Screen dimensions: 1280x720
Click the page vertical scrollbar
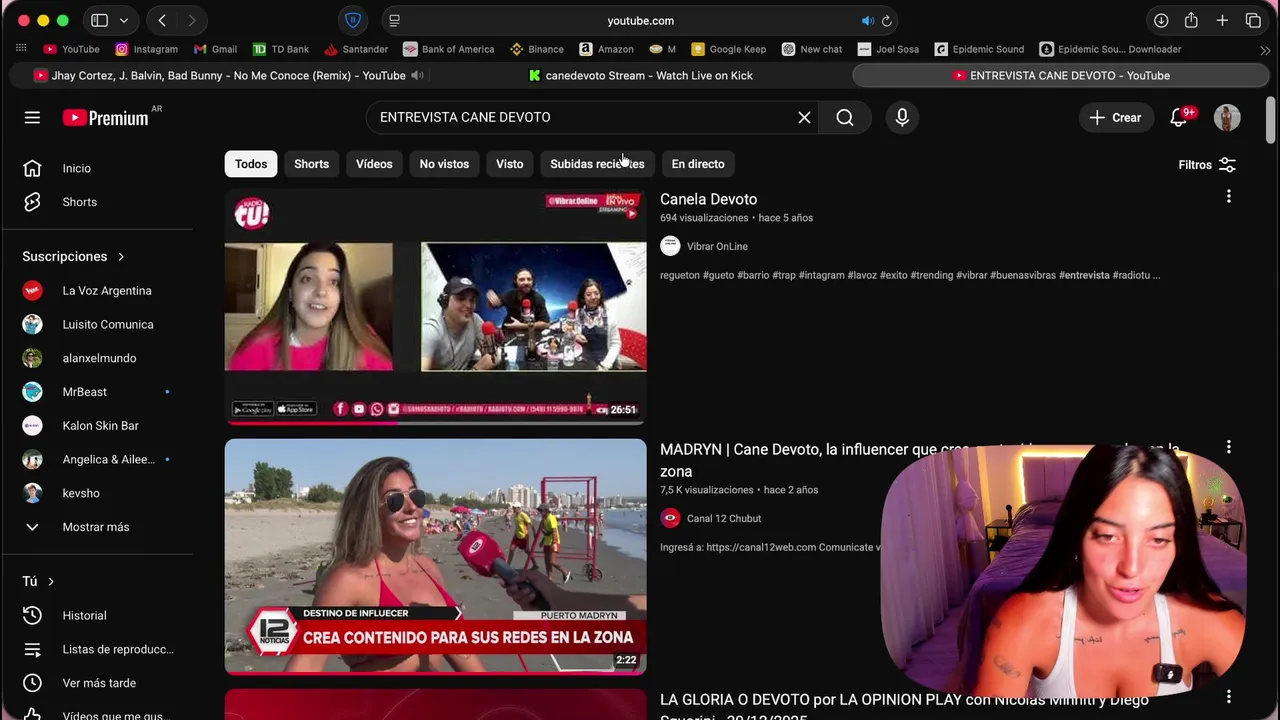[x=1271, y=120]
